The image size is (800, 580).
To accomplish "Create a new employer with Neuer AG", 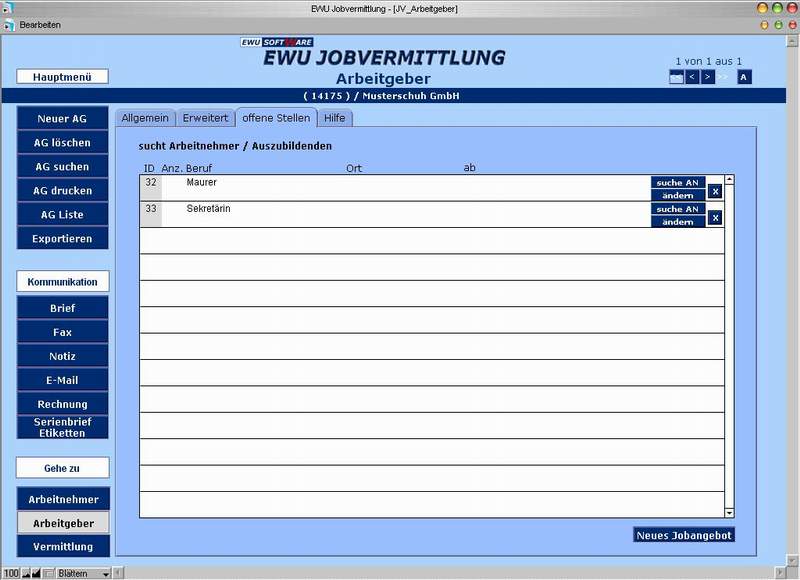I will (62, 118).
